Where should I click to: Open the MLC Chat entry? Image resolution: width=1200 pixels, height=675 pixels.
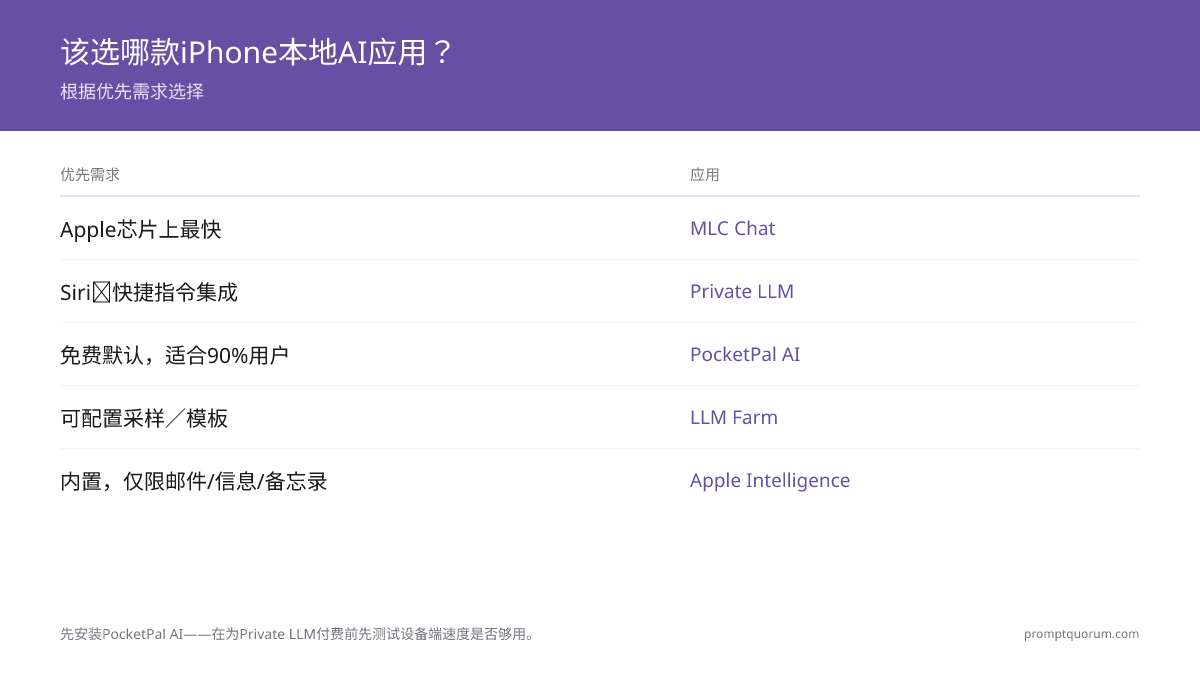733,228
